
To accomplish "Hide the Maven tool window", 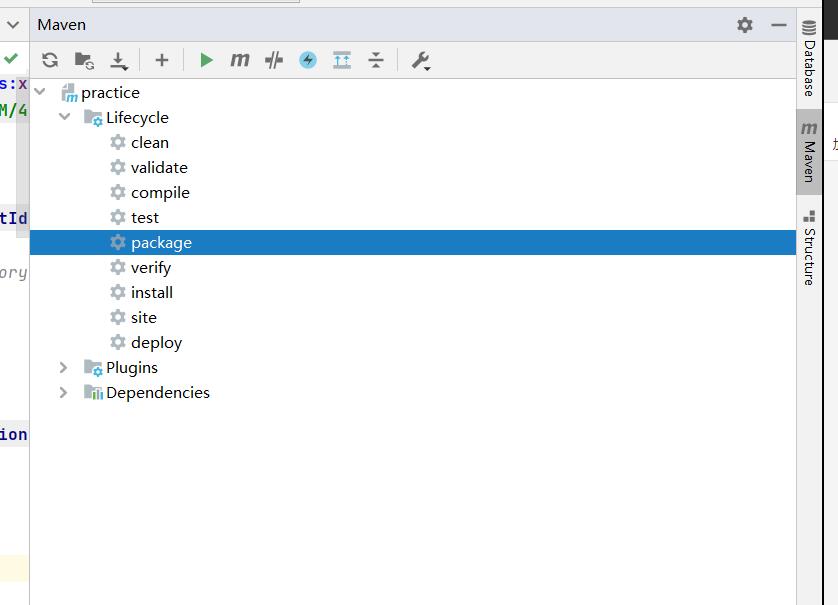I will click(779, 25).
